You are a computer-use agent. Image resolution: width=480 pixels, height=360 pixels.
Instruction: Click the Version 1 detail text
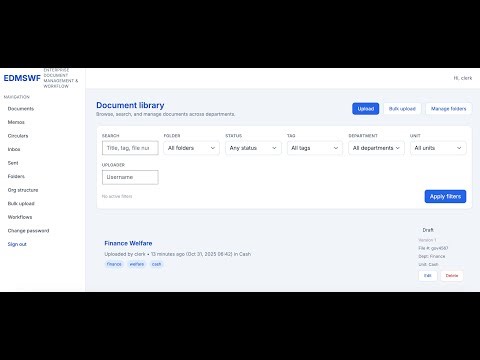(427, 240)
